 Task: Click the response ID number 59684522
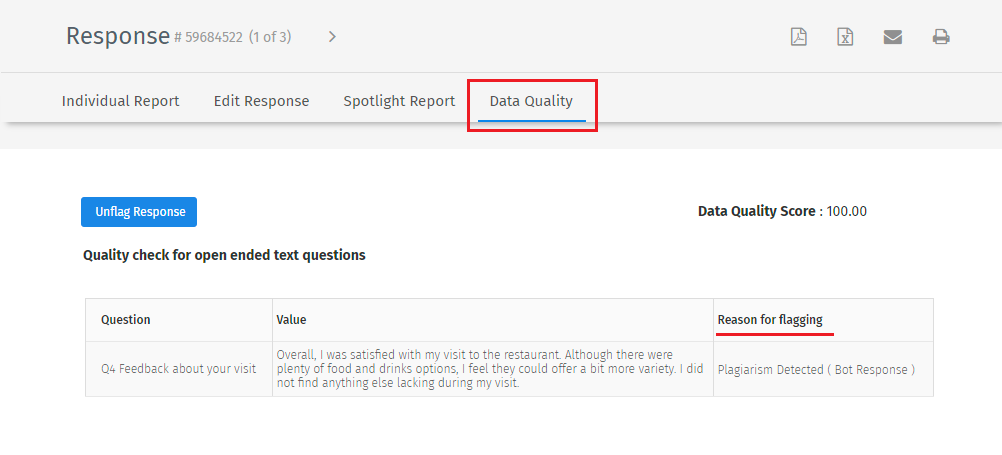213,38
